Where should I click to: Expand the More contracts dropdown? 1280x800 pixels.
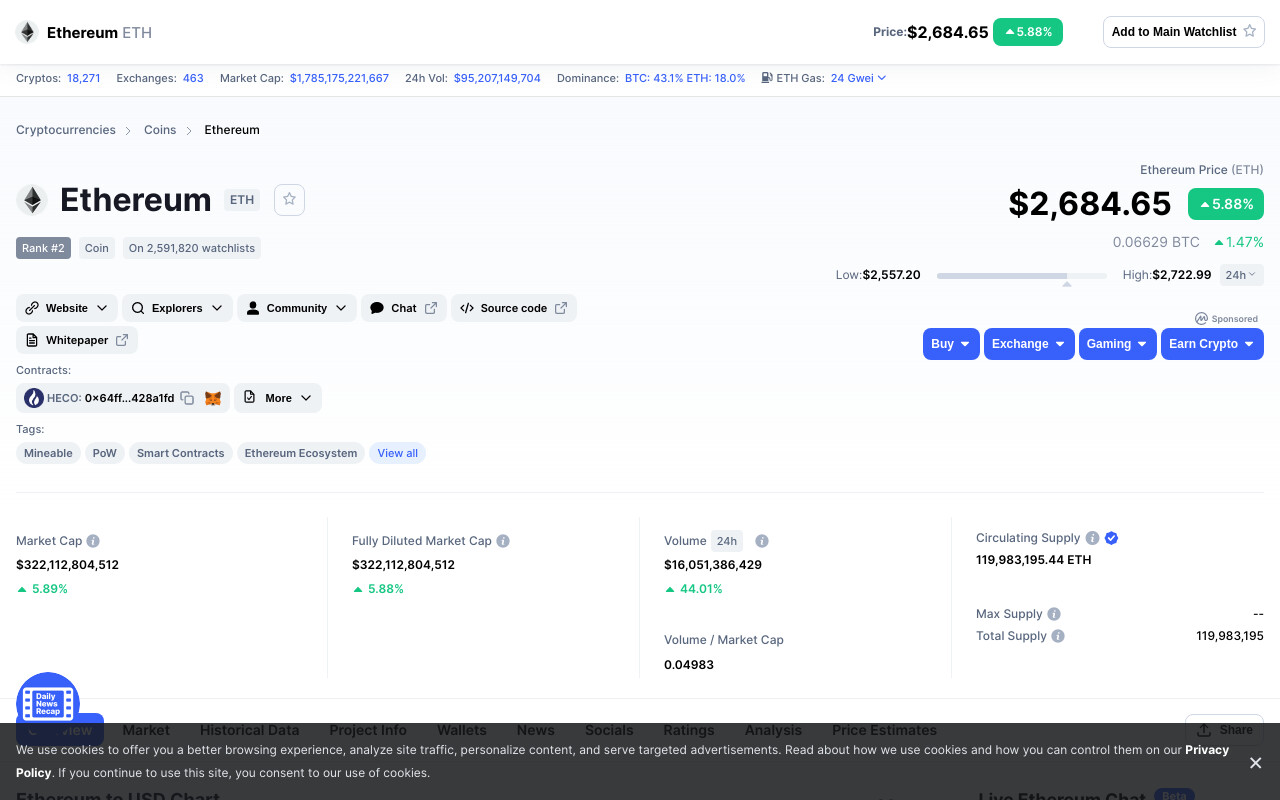(278, 398)
